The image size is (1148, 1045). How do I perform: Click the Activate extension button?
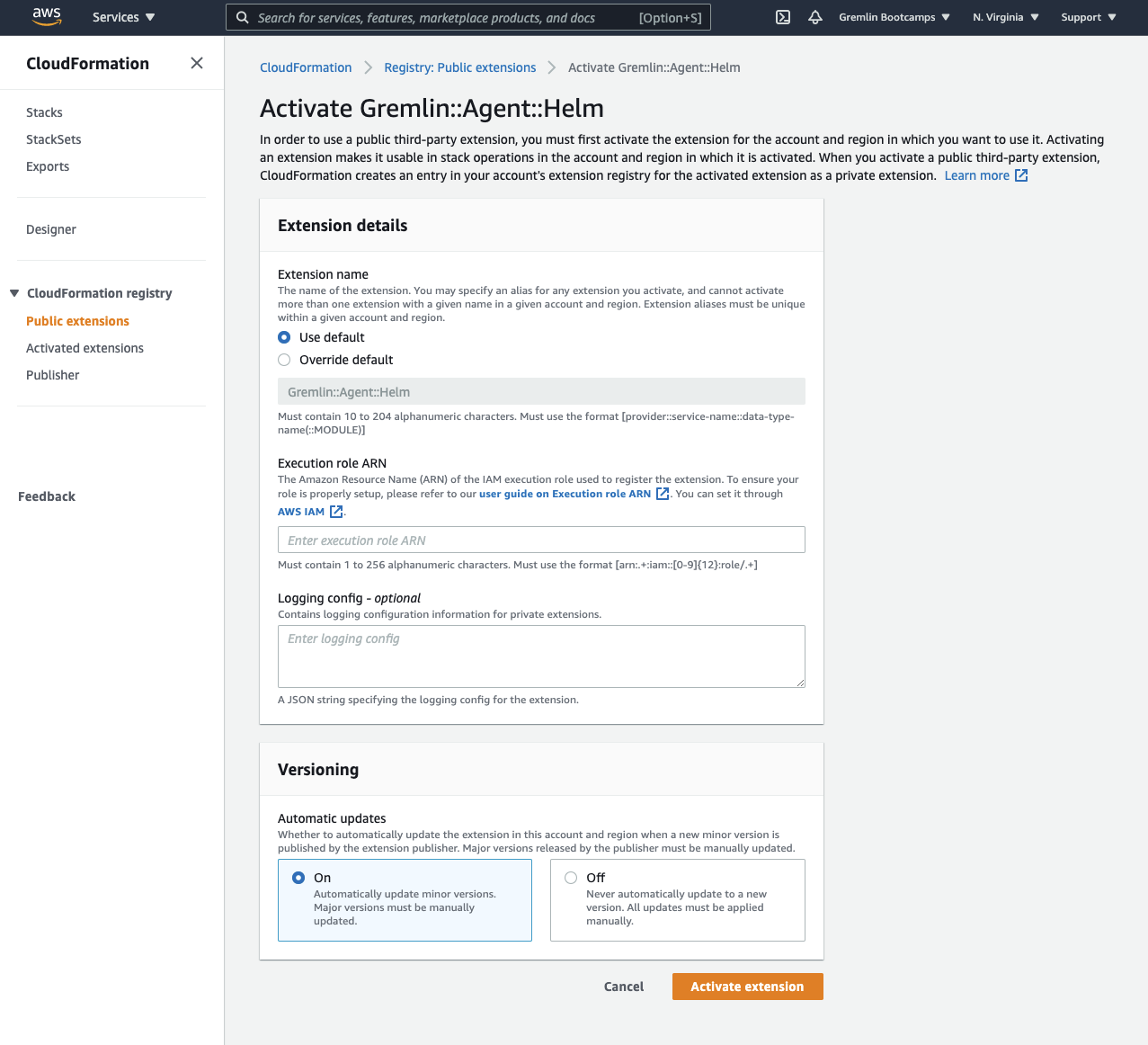pyautogui.click(x=747, y=987)
